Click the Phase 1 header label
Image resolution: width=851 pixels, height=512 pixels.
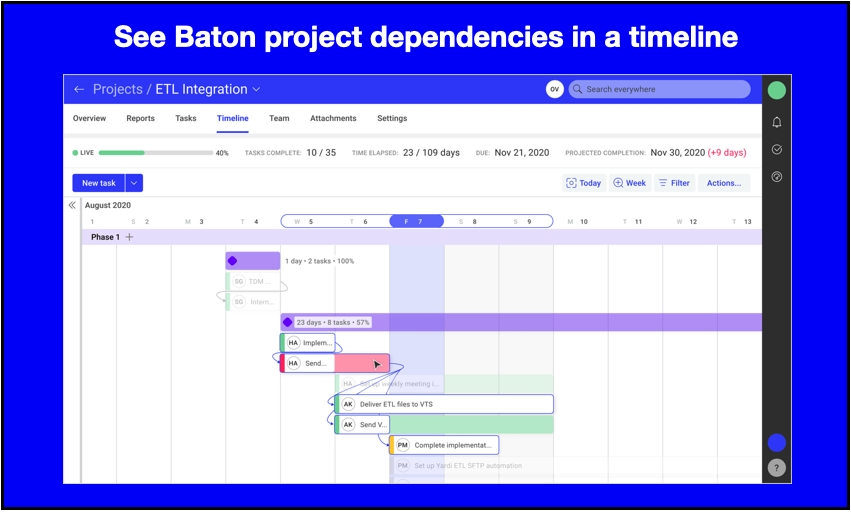pos(105,237)
